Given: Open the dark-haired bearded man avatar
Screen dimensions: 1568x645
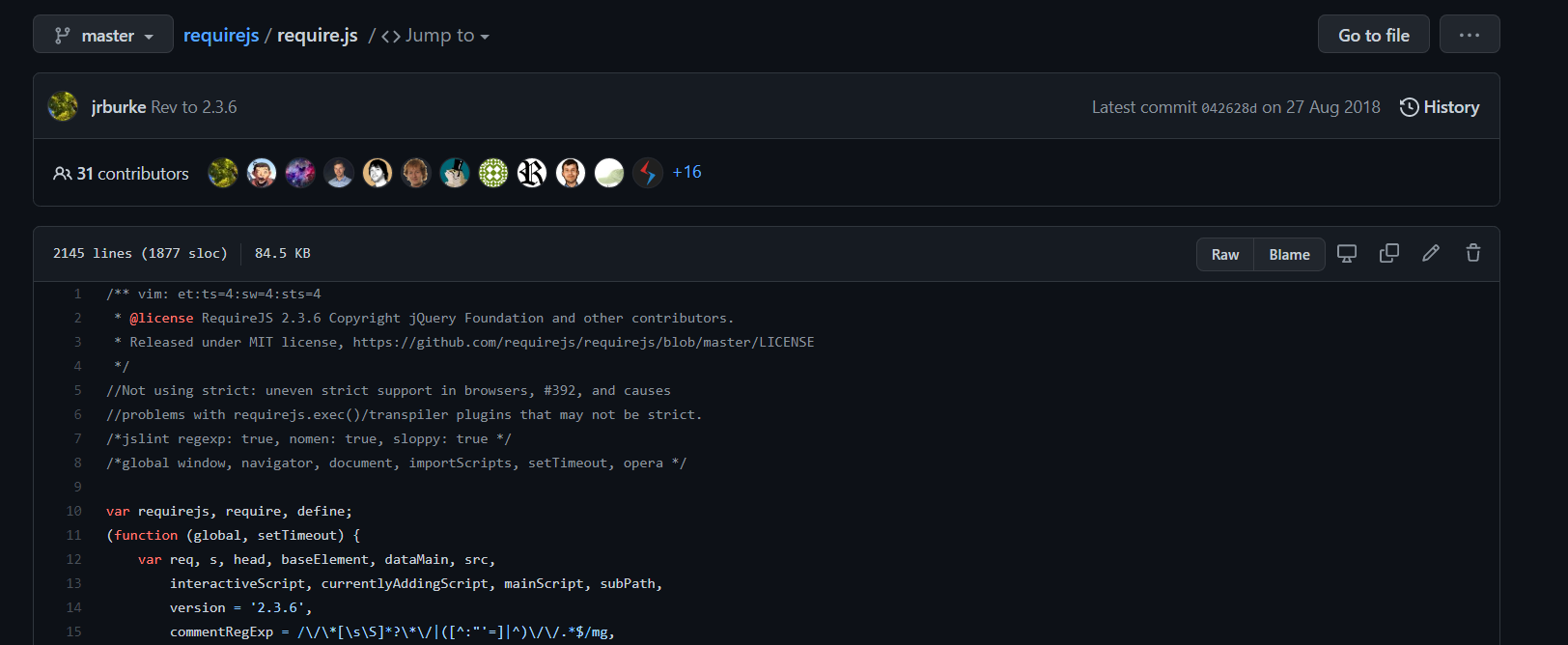Looking at the screenshot, I should [x=571, y=173].
